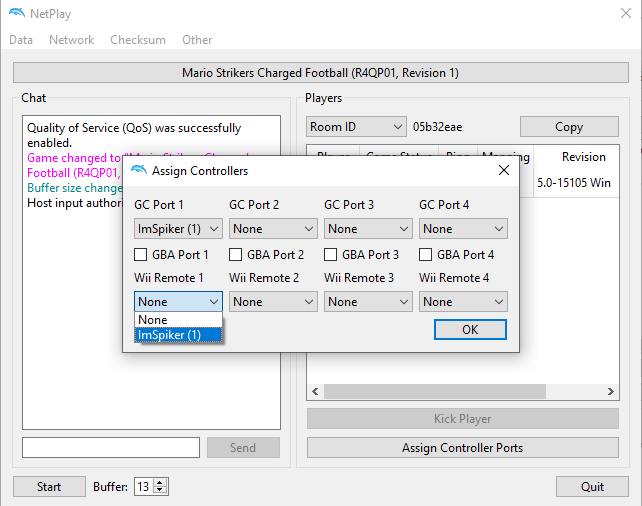Click the Dolphin icon in the Assign Controllers dialog
The width and height of the screenshot is (642, 506).
[x=139, y=170]
